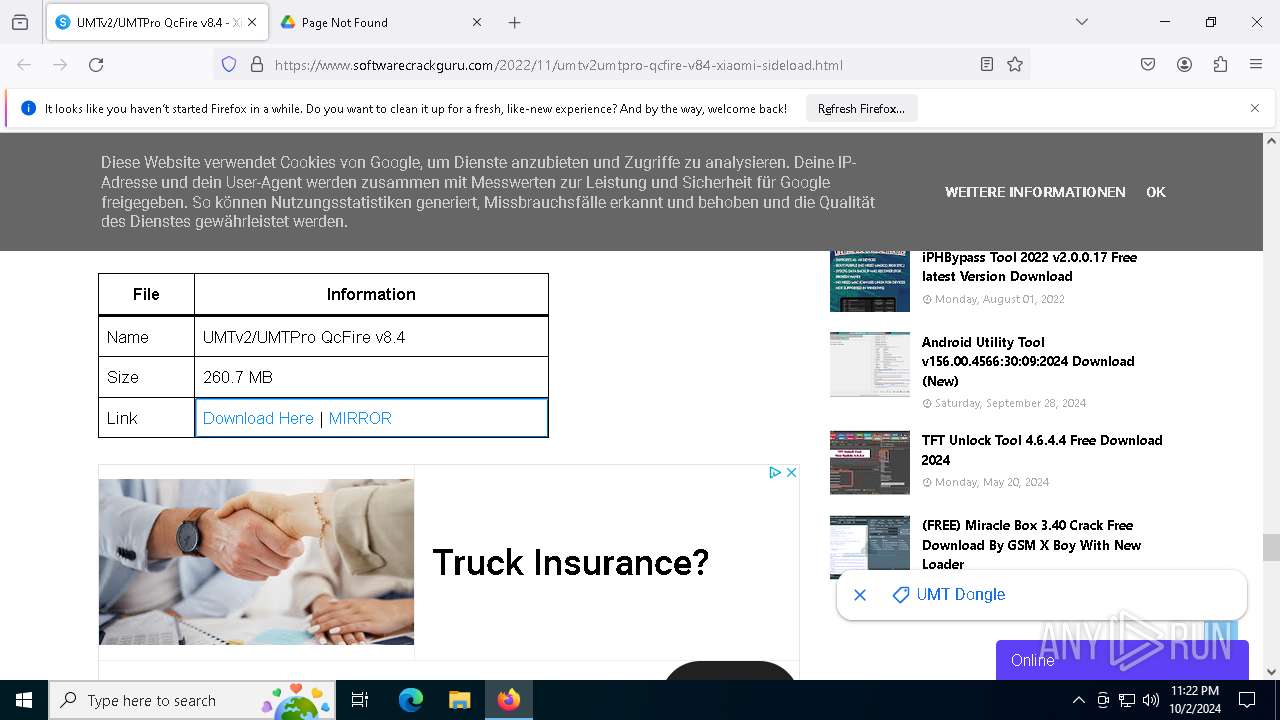The width and height of the screenshot is (1280, 720).
Task: Click the Download Here link
Action: click(258, 418)
